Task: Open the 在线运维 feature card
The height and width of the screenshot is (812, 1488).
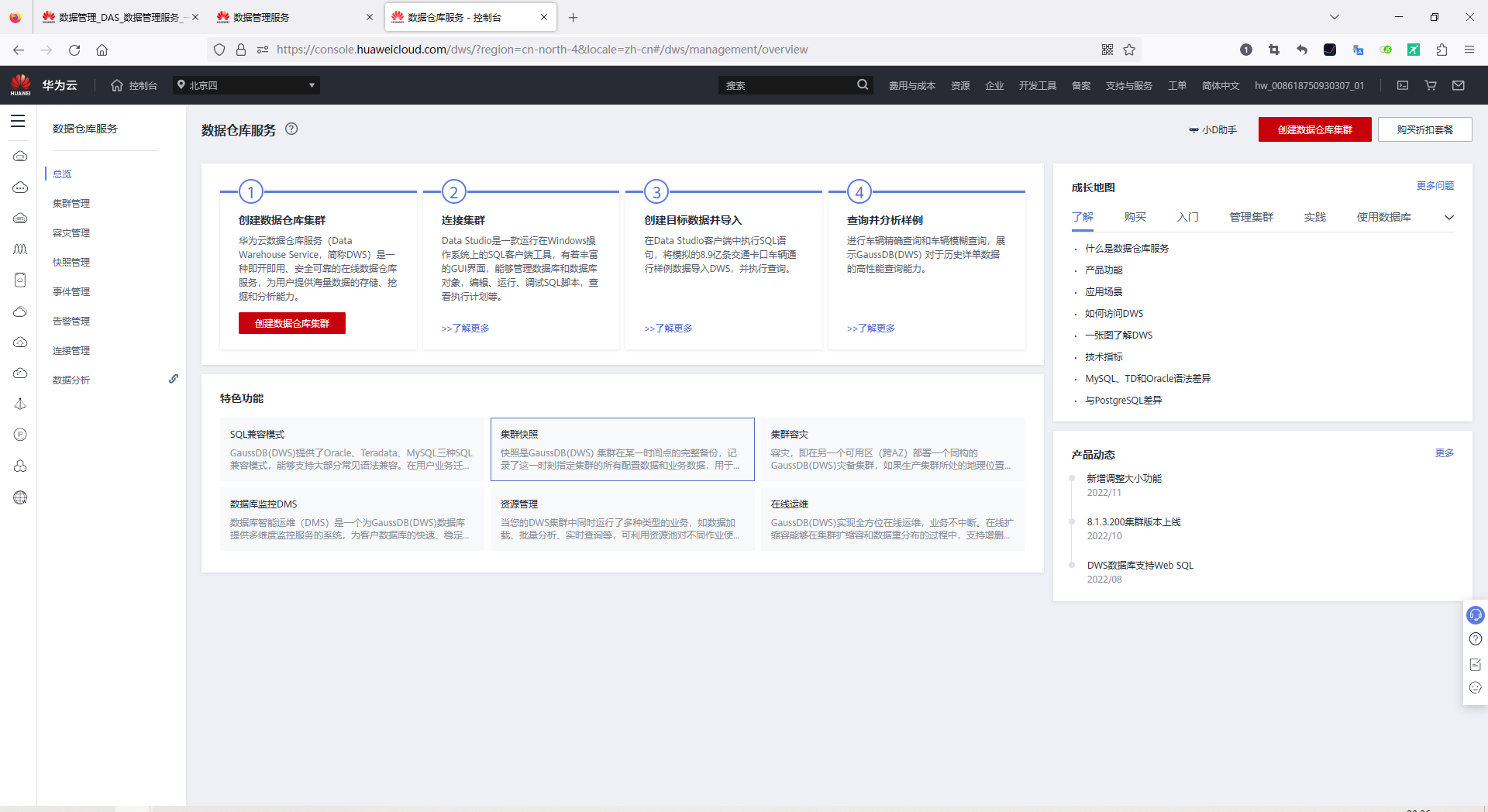Action: tap(893, 519)
